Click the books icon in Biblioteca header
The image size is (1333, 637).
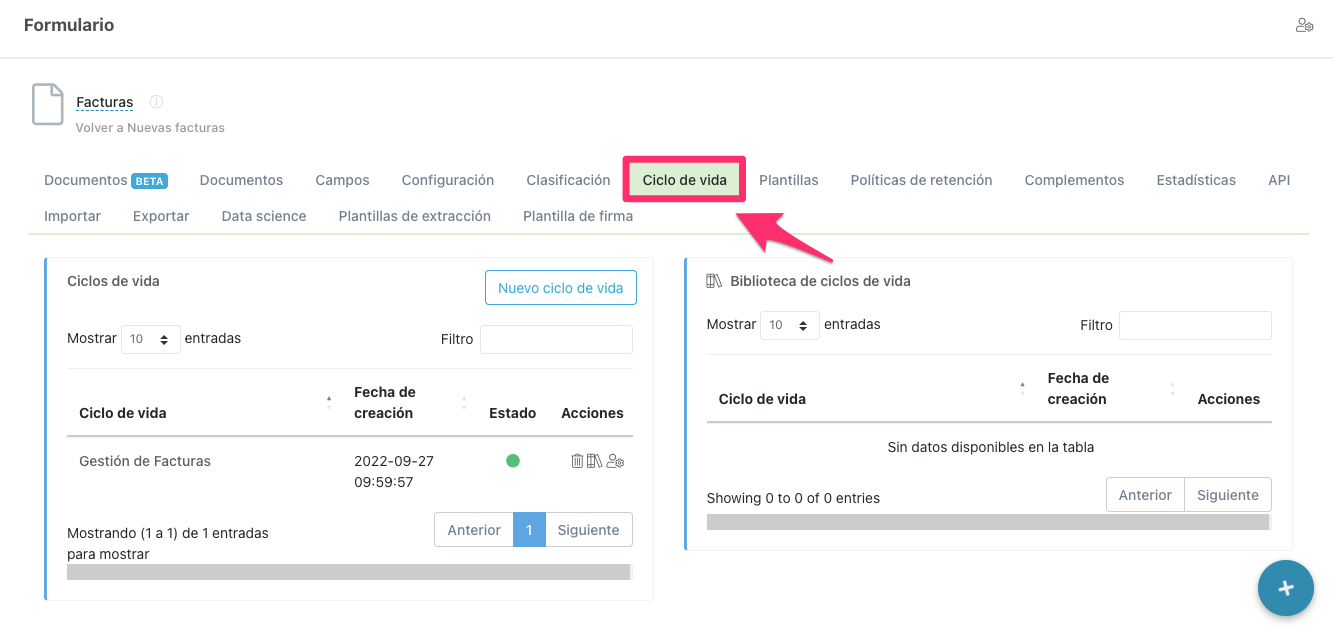(714, 281)
